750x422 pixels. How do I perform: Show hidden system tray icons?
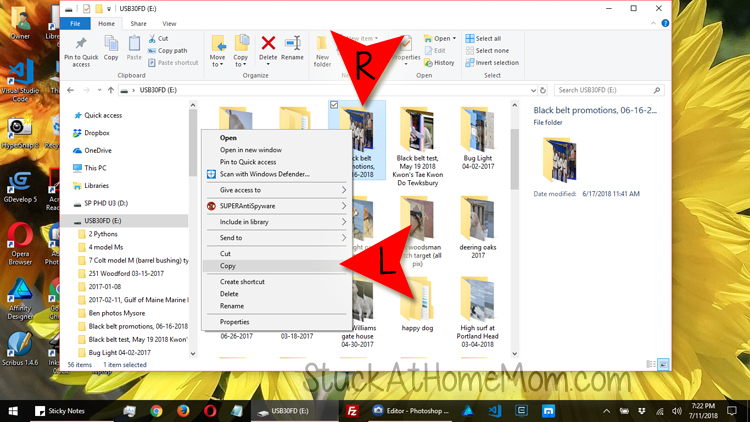click(x=606, y=411)
